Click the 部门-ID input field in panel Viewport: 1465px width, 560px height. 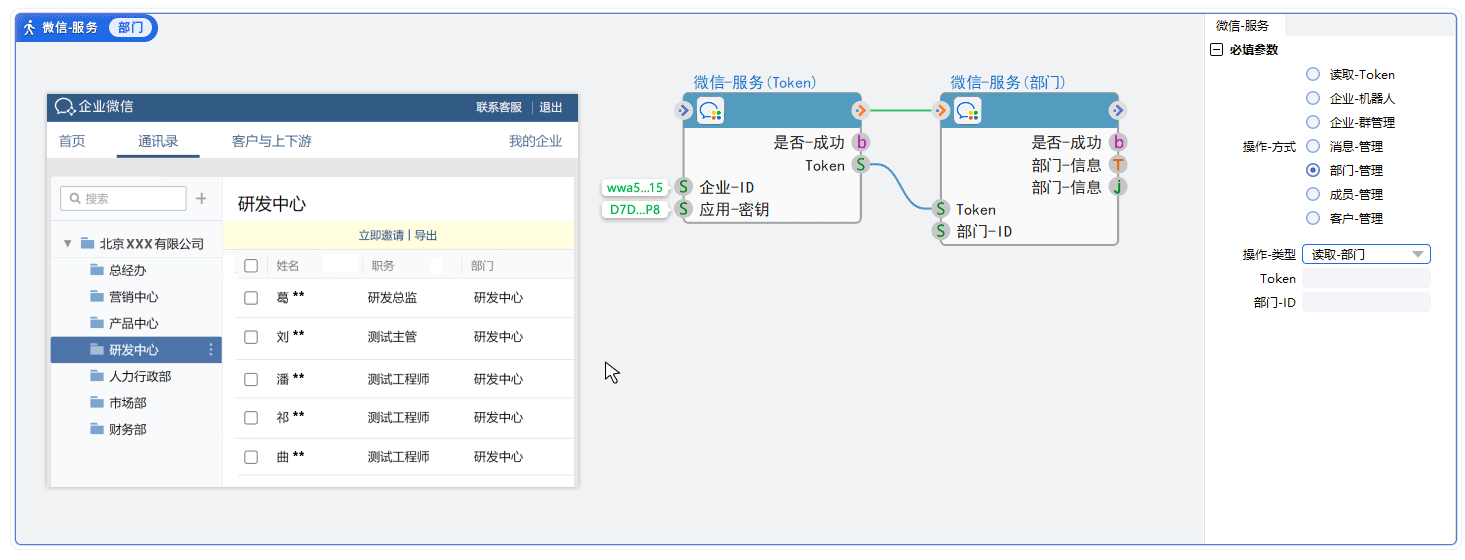[1366, 302]
